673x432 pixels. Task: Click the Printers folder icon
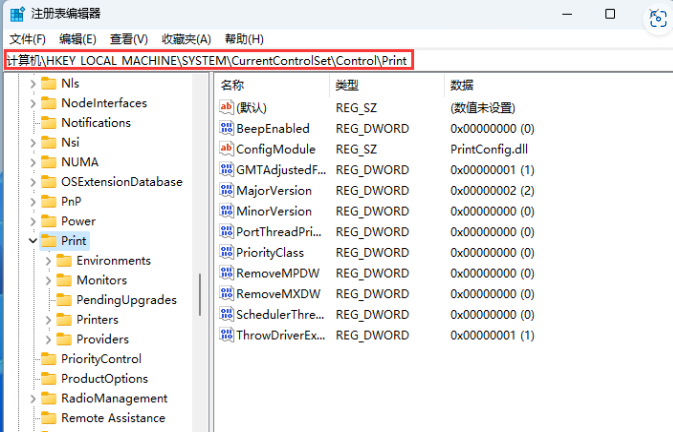coord(64,320)
